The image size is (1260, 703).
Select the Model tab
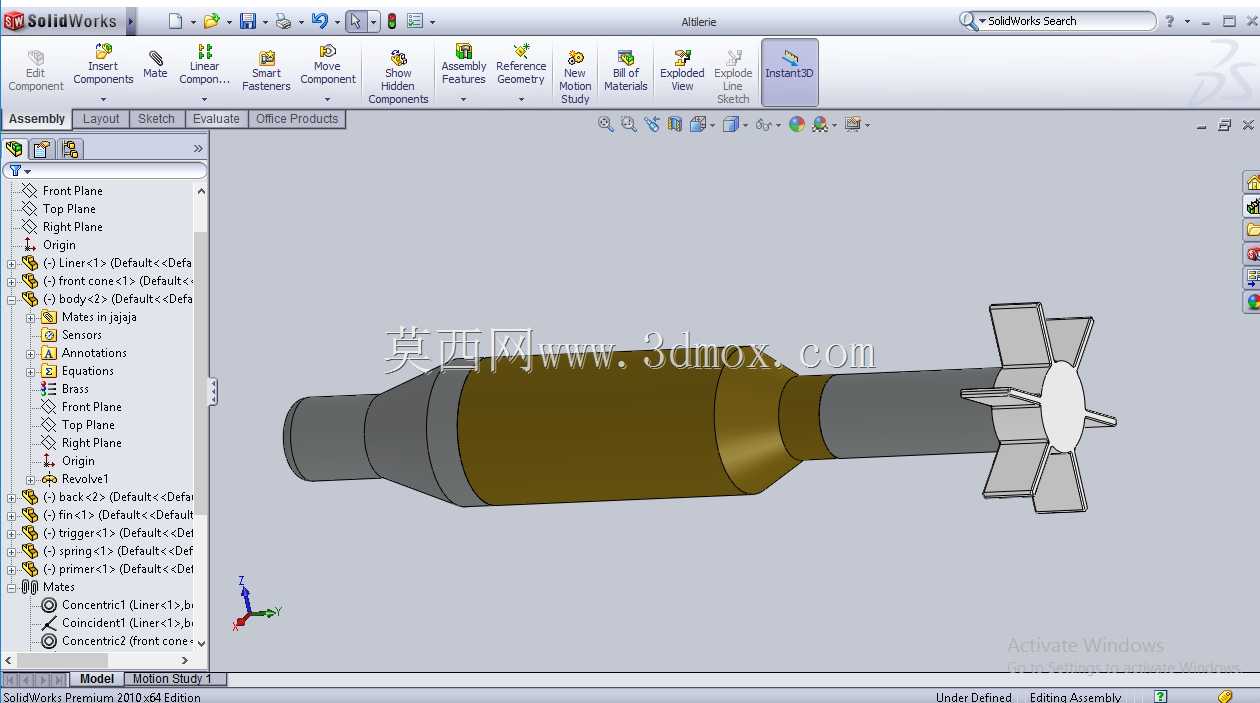coord(97,679)
